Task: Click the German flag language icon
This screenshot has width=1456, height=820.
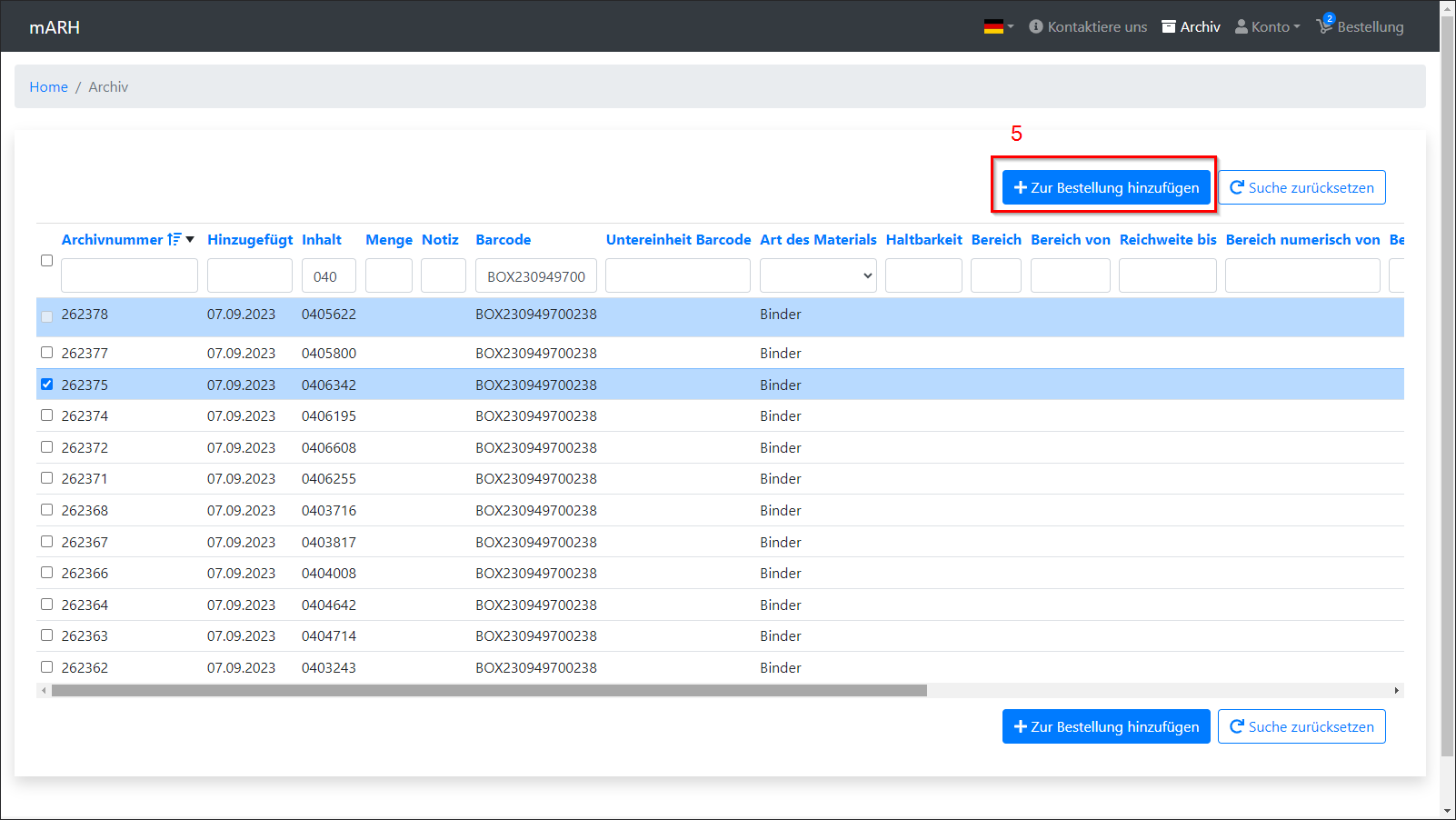Action: click(x=992, y=27)
